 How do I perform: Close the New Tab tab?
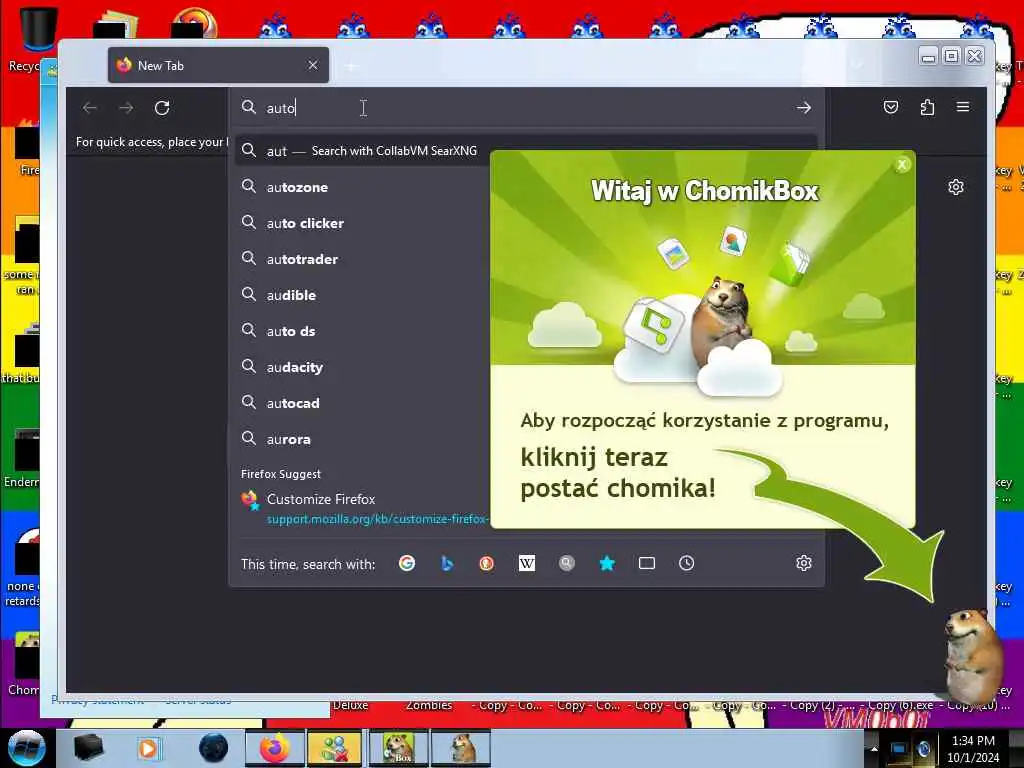[313, 65]
